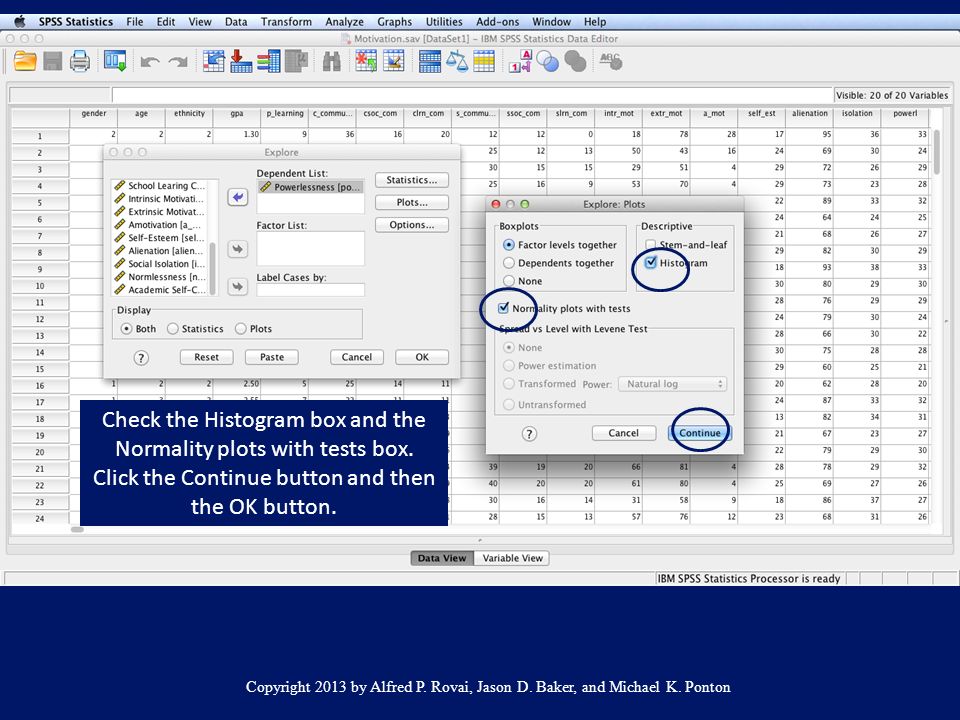The width and height of the screenshot is (960, 720).
Task: Click the Weight cases scales icon
Action: point(457,62)
